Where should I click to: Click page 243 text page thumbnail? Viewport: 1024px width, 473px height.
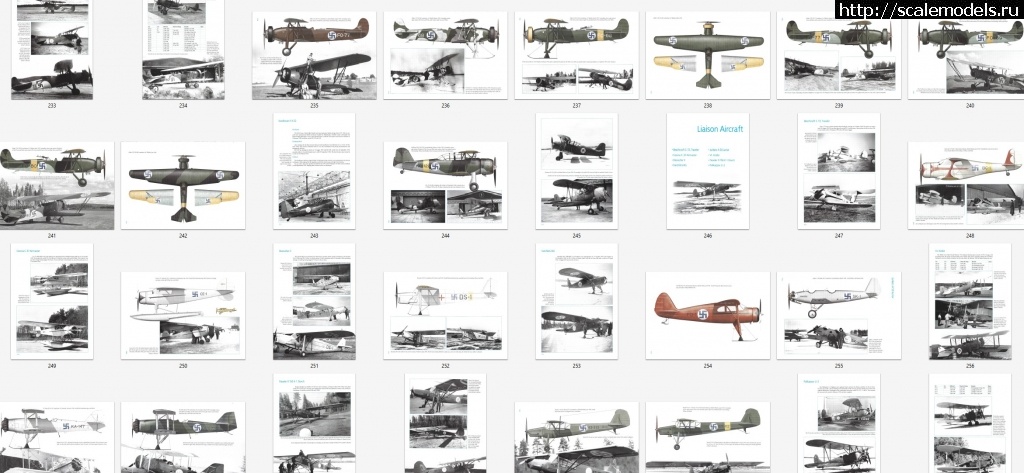coord(314,171)
